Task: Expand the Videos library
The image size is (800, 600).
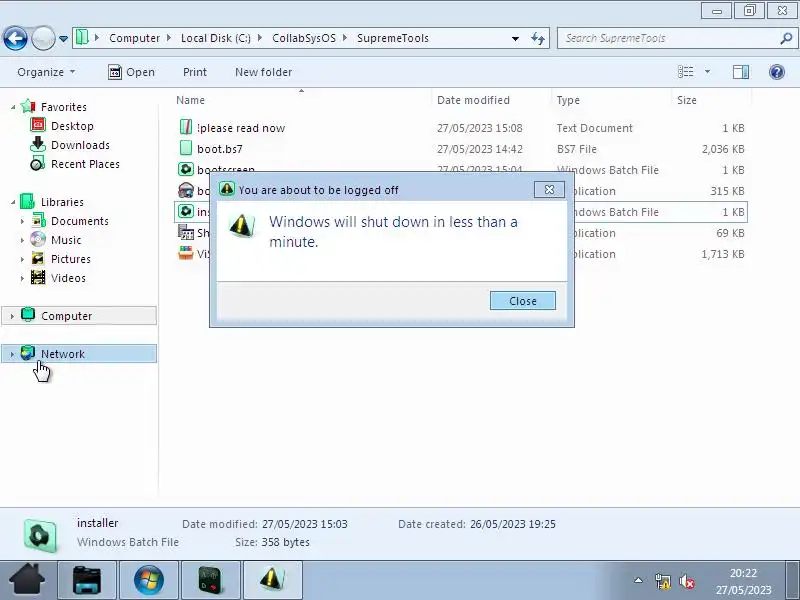Action: tap(22, 278)
